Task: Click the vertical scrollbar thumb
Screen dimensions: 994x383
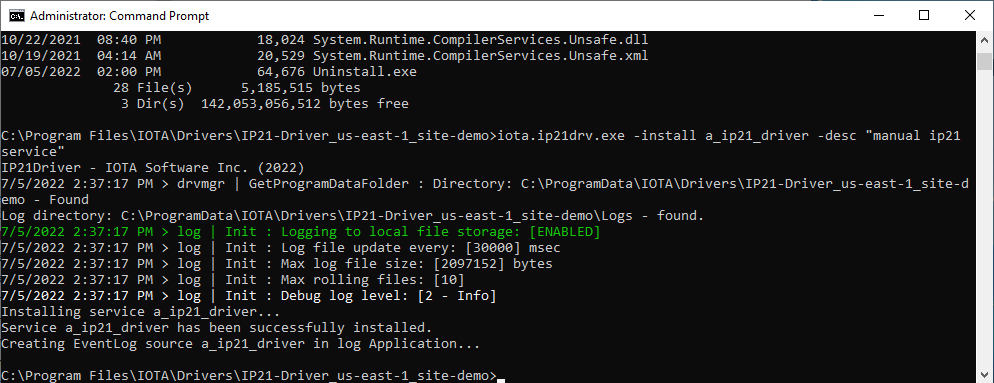Action: pos(984,62)
